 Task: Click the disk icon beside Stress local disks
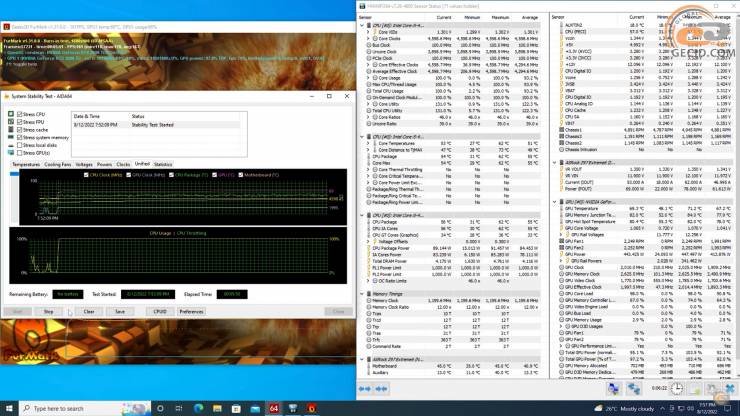(x=11, y=145)
